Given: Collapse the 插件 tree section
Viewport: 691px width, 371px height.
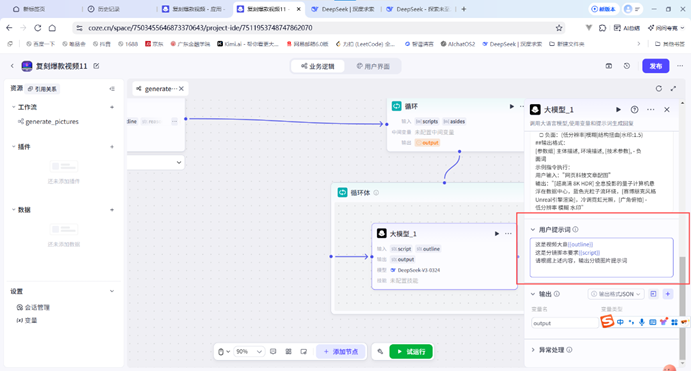Looking at the screenshot, I should pyautogui.click(x=13, y=147).
